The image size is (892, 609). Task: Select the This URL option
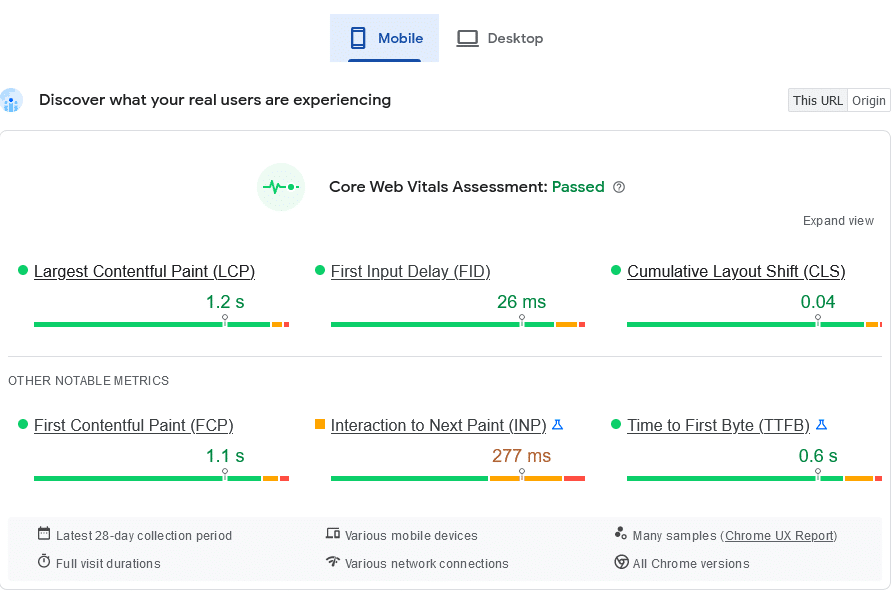coord(817,100)
